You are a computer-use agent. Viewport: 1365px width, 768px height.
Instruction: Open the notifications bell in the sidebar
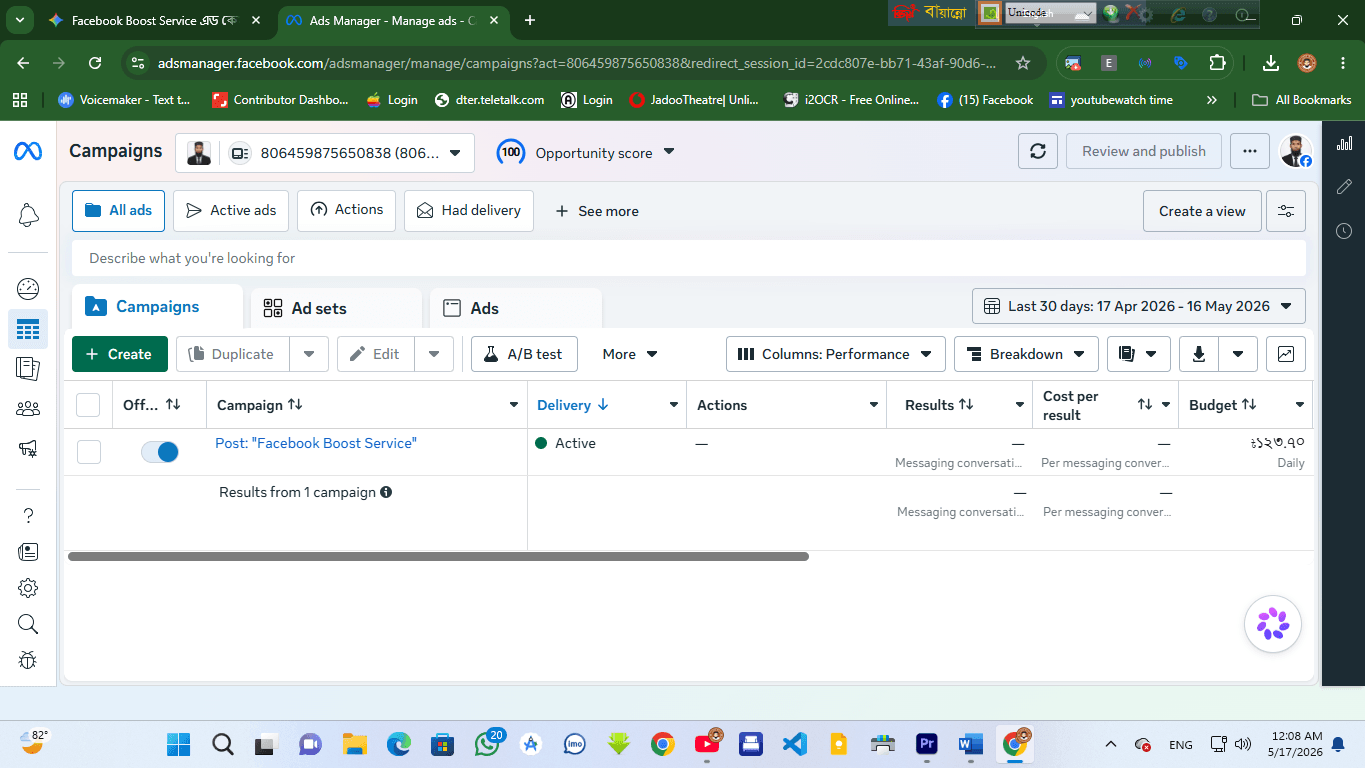pos(28,215)
